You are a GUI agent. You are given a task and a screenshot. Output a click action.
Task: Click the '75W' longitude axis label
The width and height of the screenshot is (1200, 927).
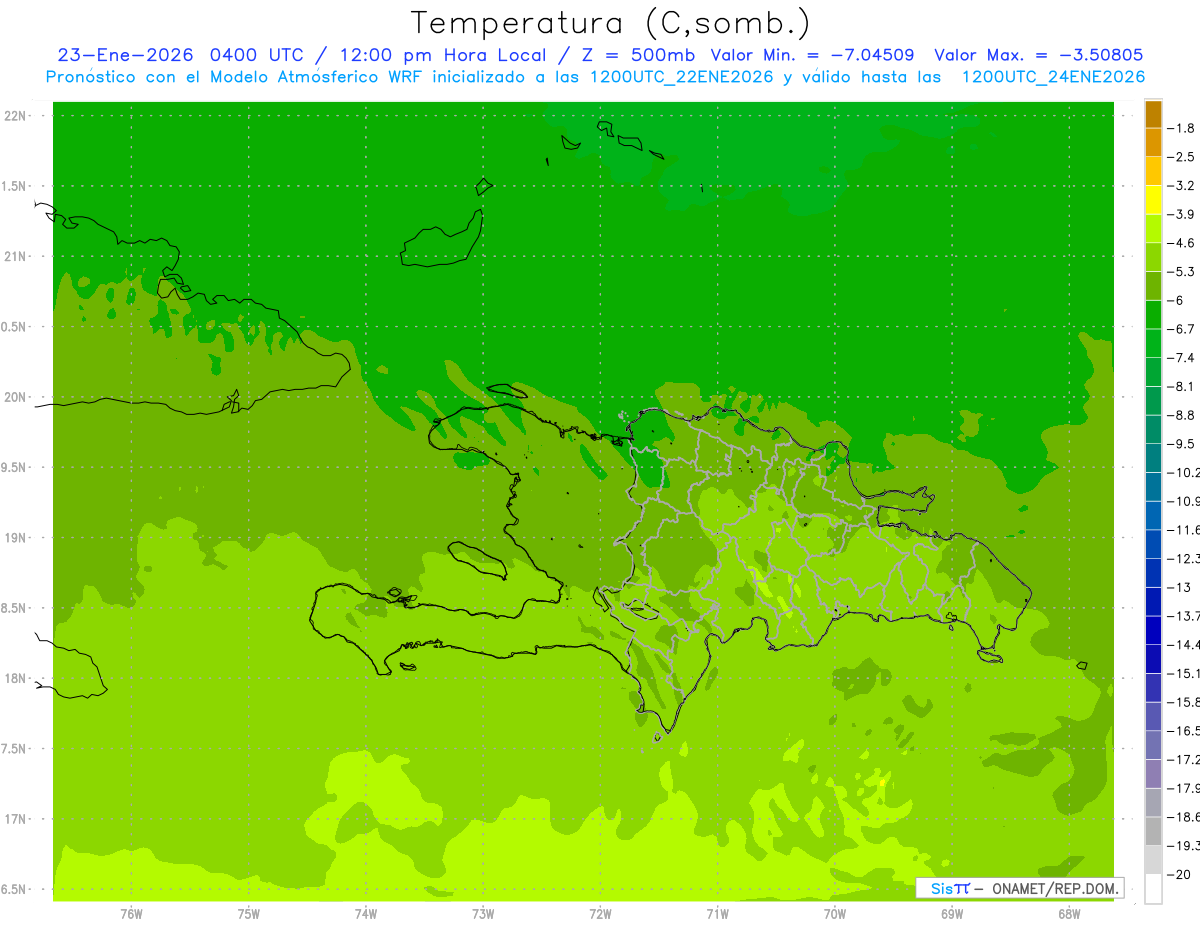[x=249, y=914]
